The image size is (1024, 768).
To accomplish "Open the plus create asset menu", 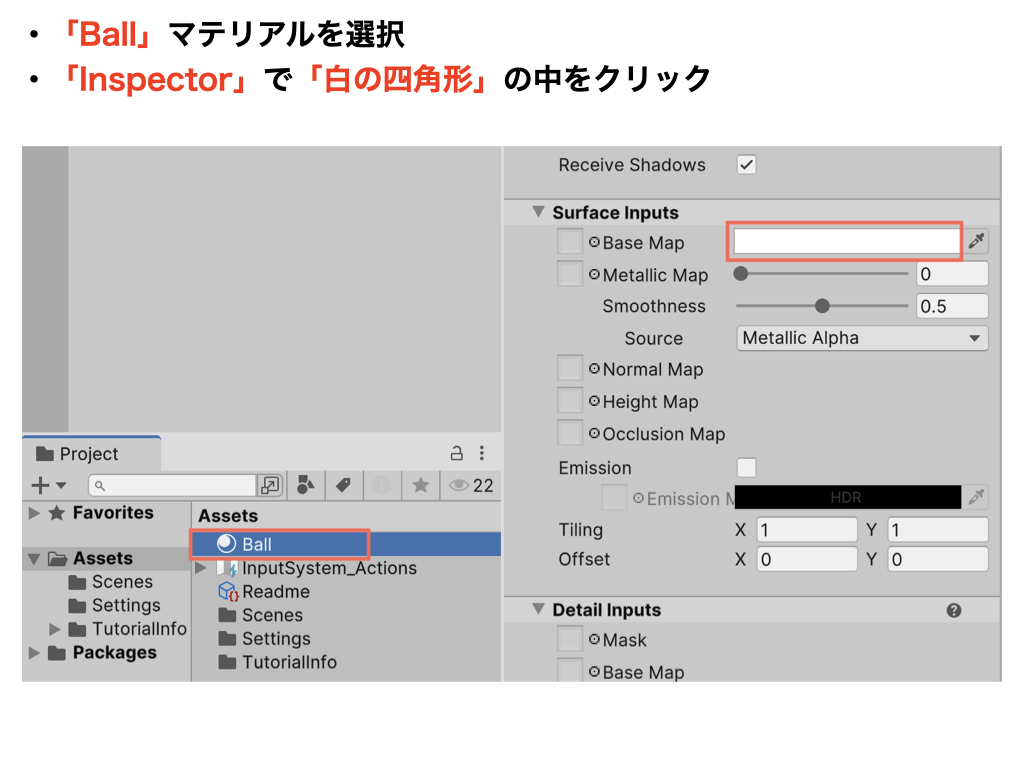I will pyautogui.click(x=47, y=485).
